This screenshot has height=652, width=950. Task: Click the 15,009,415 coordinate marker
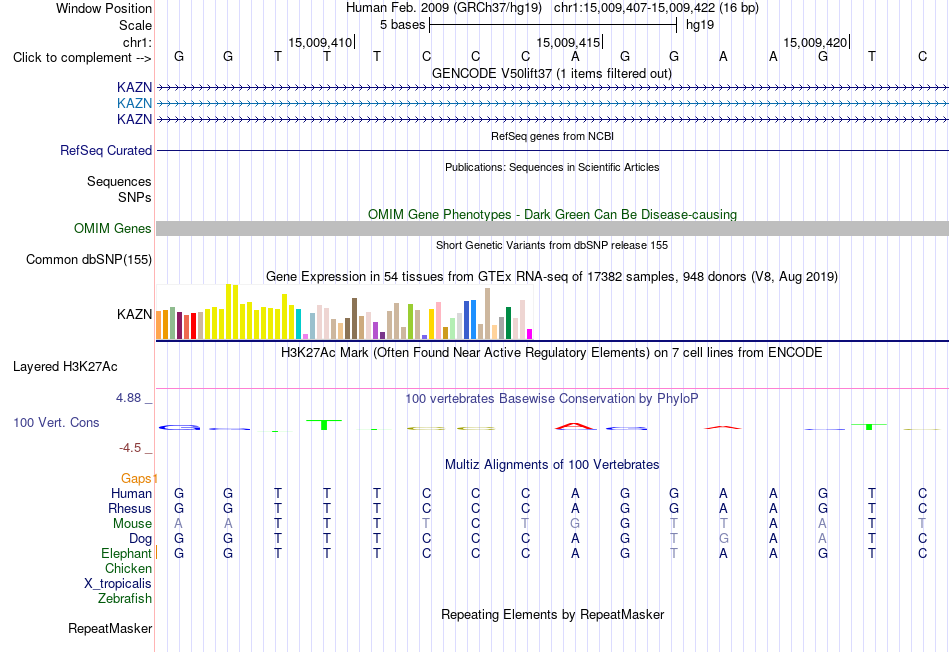pyautogui.click(x=568, y=42)
